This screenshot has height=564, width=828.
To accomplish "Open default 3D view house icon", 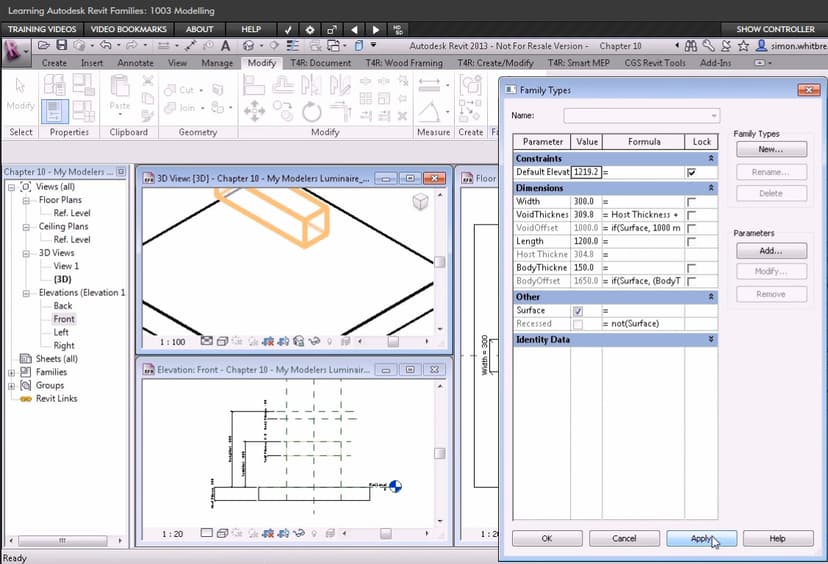I will [x=248, y=46].
